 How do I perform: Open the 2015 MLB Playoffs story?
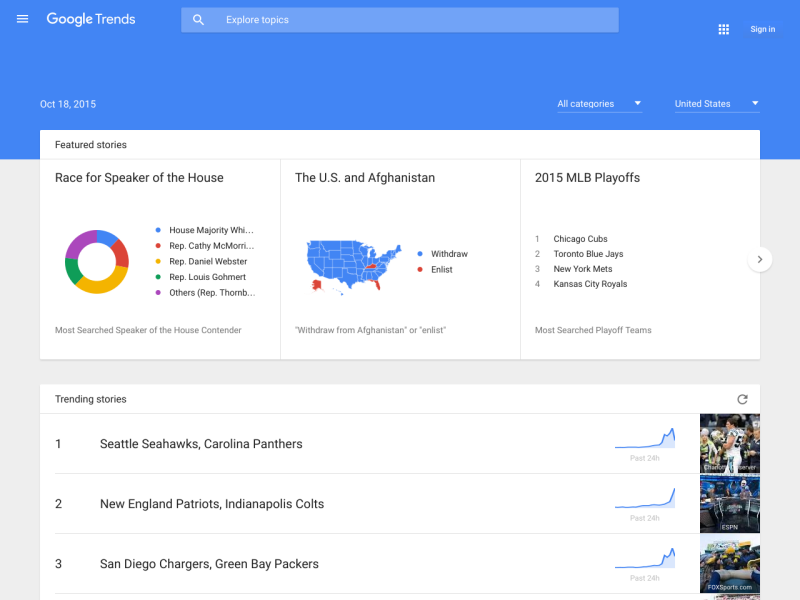587,178
